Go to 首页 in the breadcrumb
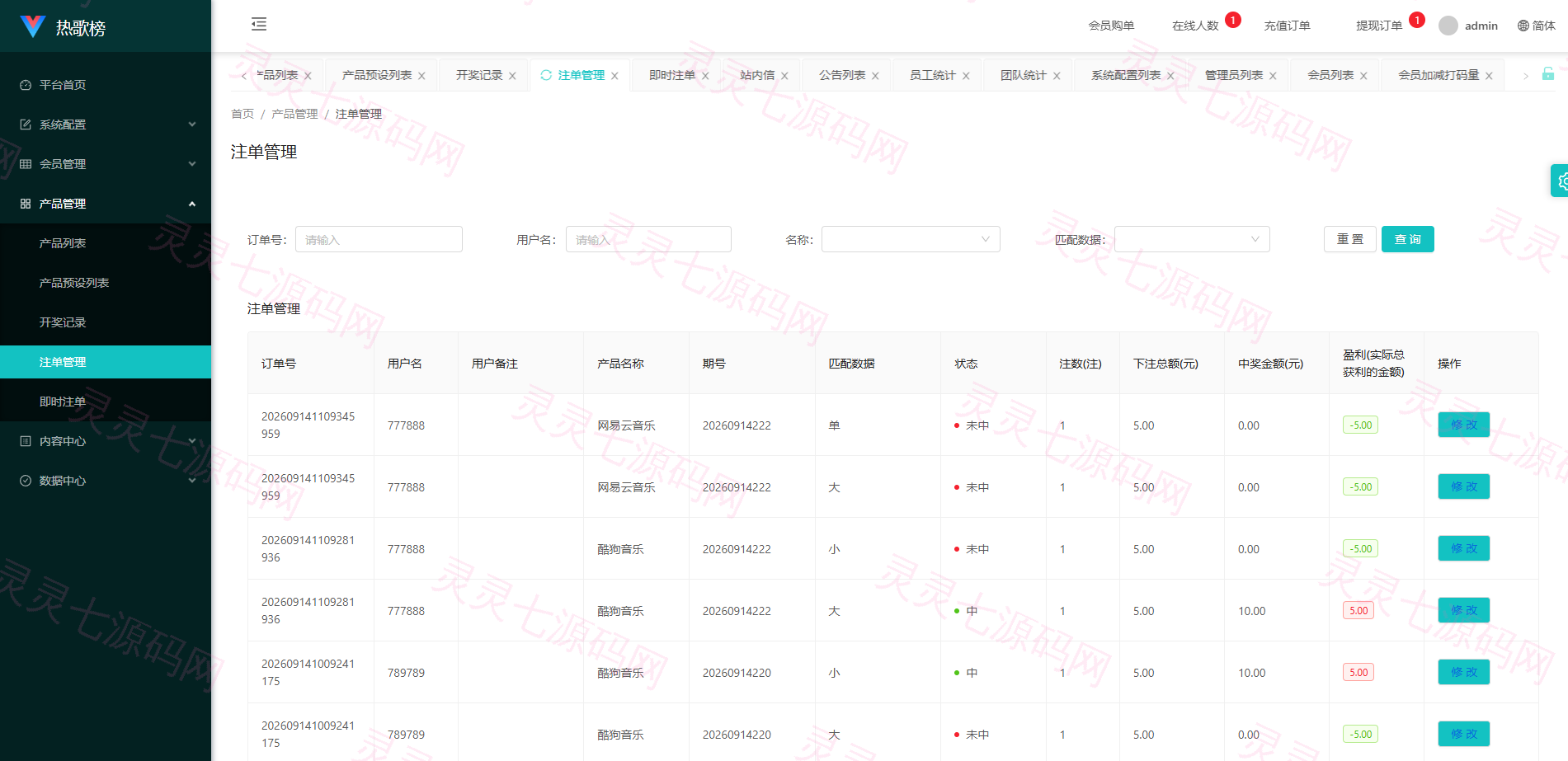The width and height of the screenshot is (1568, 761). [242, 114]
